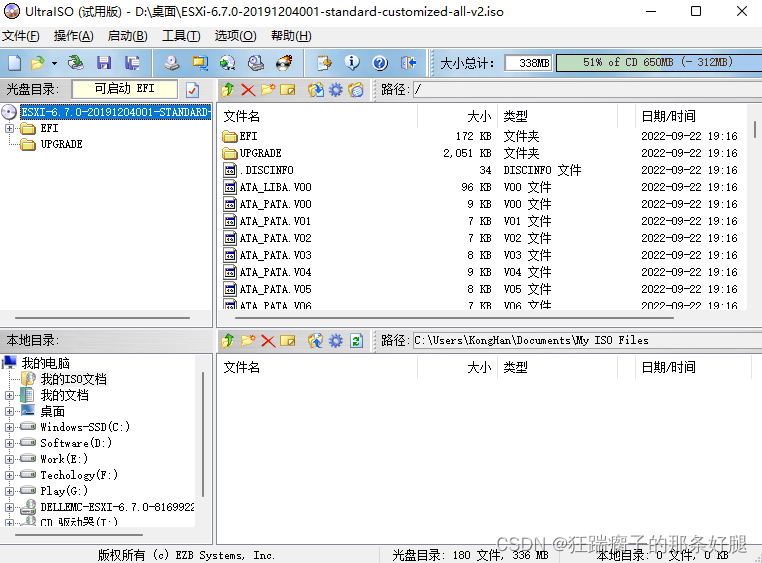Select UPGRADE folder in disc tree

click(x=61, y=144)
